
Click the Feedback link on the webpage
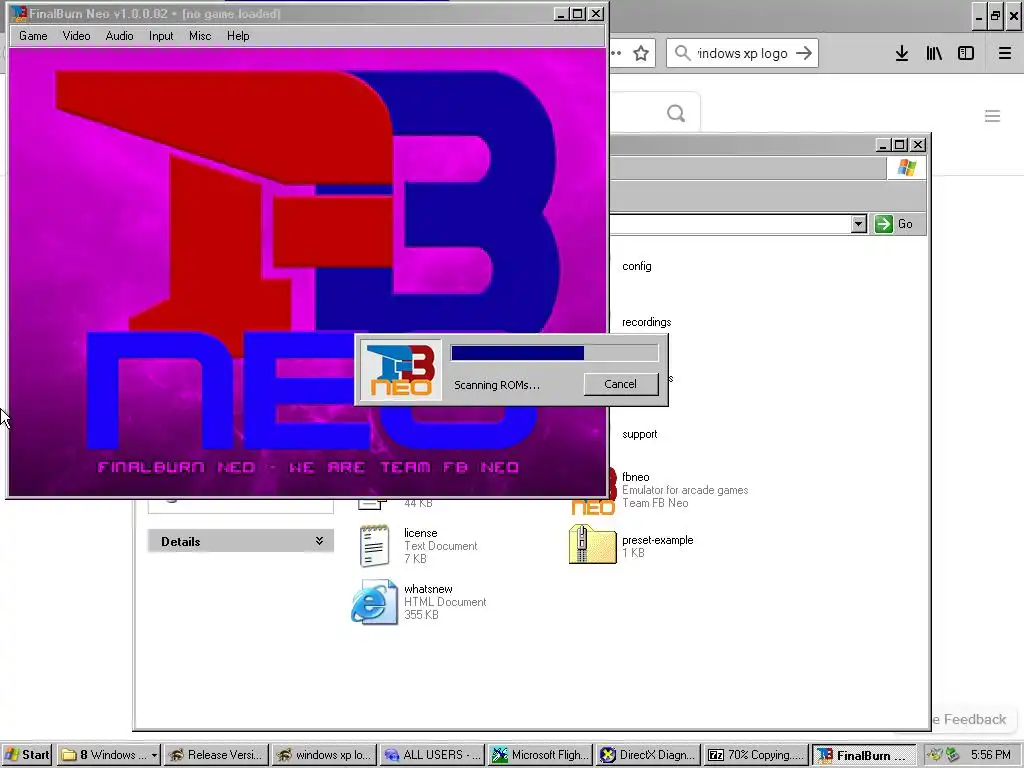(969, 719)
